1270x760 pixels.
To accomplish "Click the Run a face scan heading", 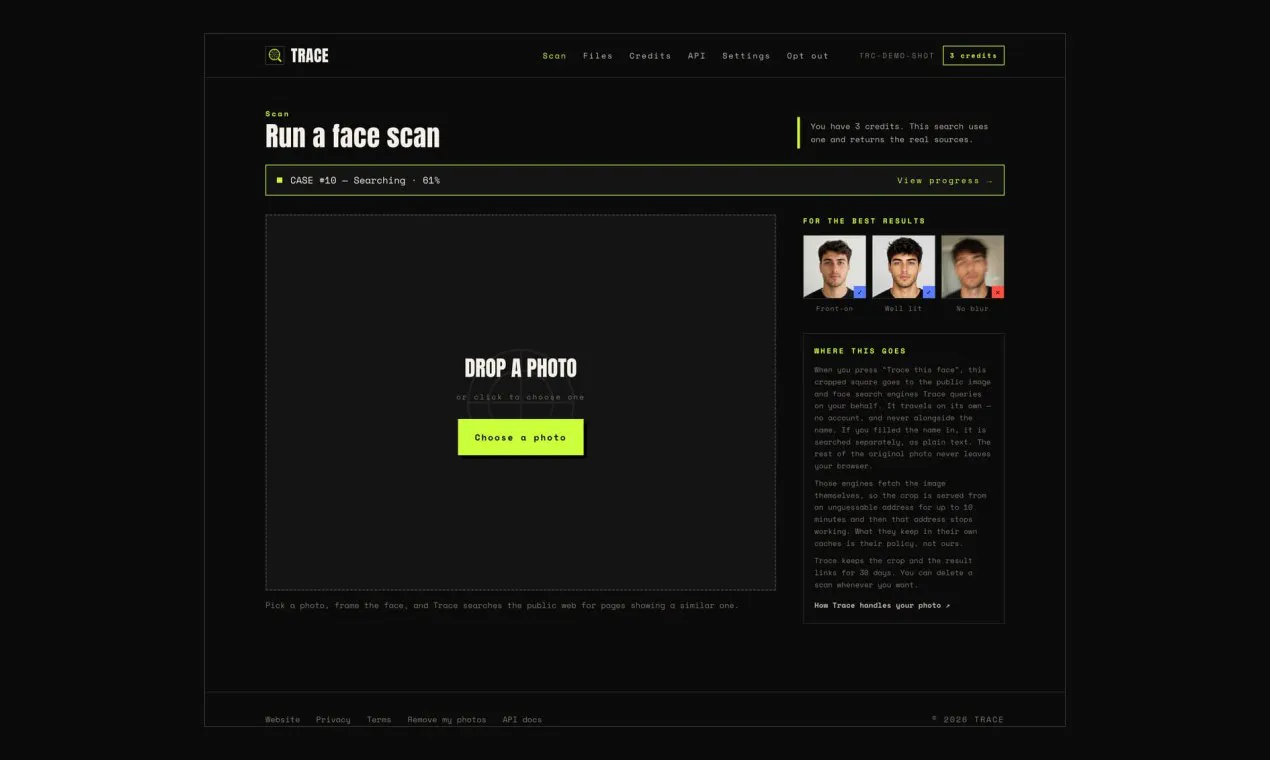I will tap(352, 137).
